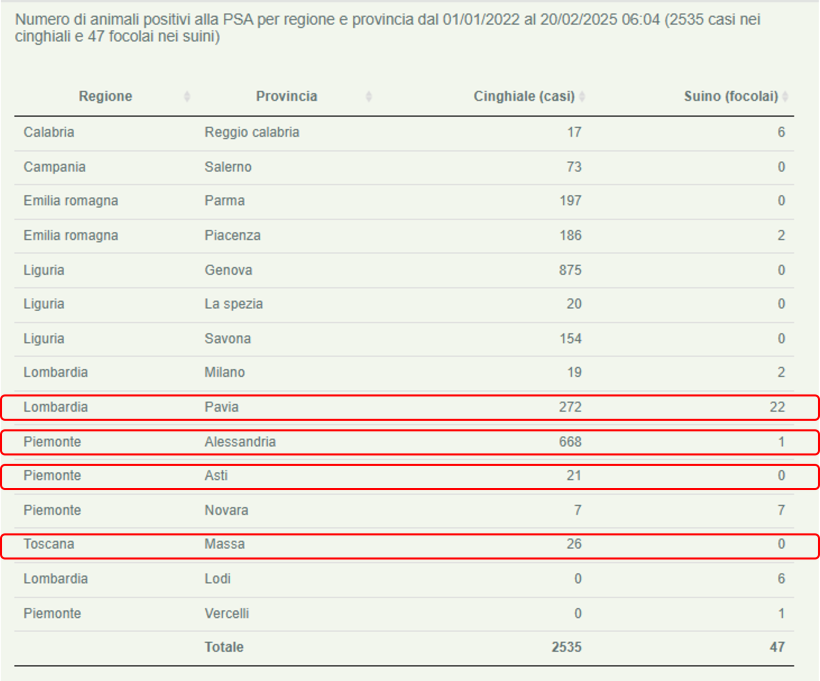Click the sort icon beside Suino (focolai)

[x=787, y=96]
